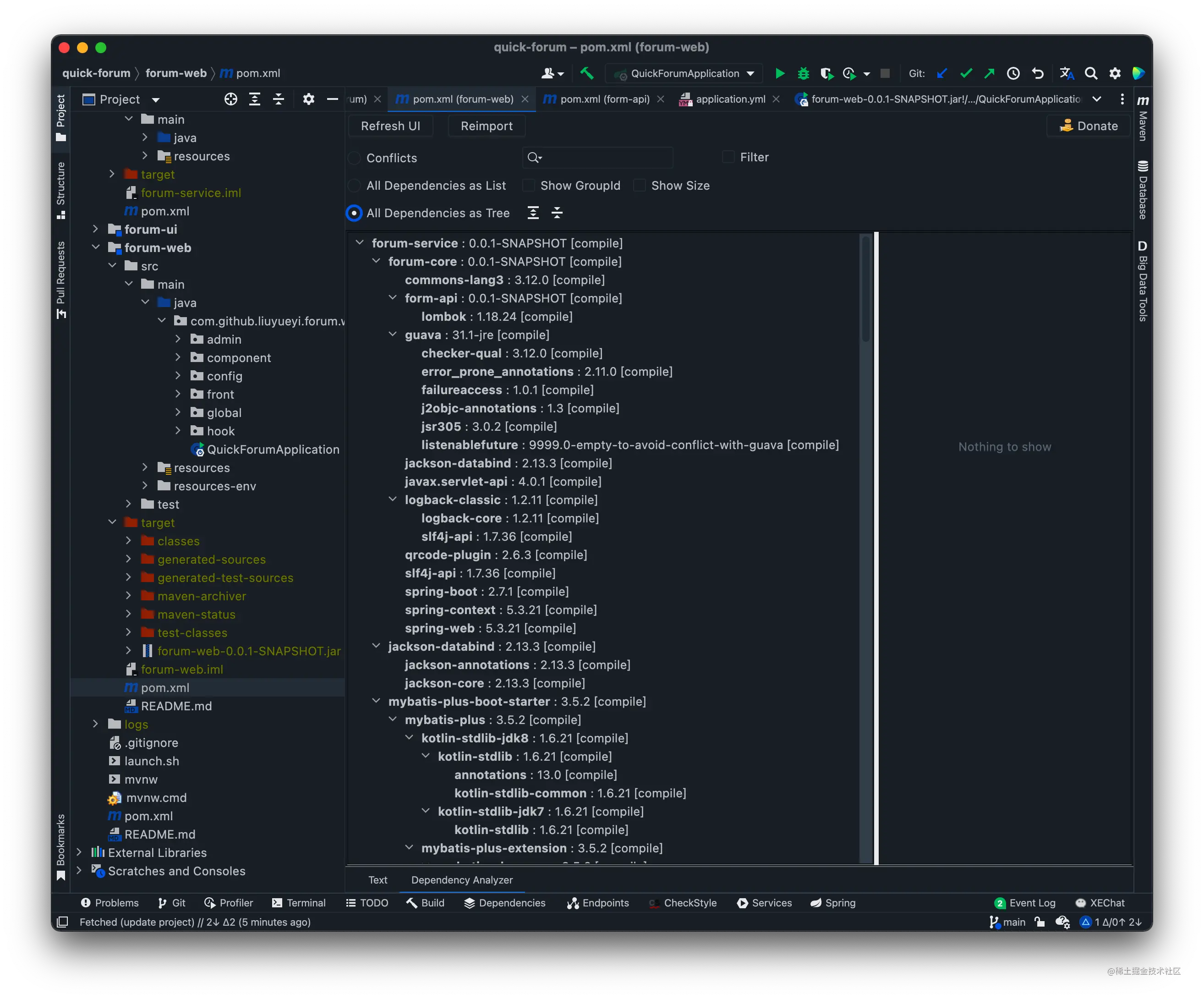Collapse the guava dependency node
This screenshot has width=1204, height=999.
pos(393,335)
